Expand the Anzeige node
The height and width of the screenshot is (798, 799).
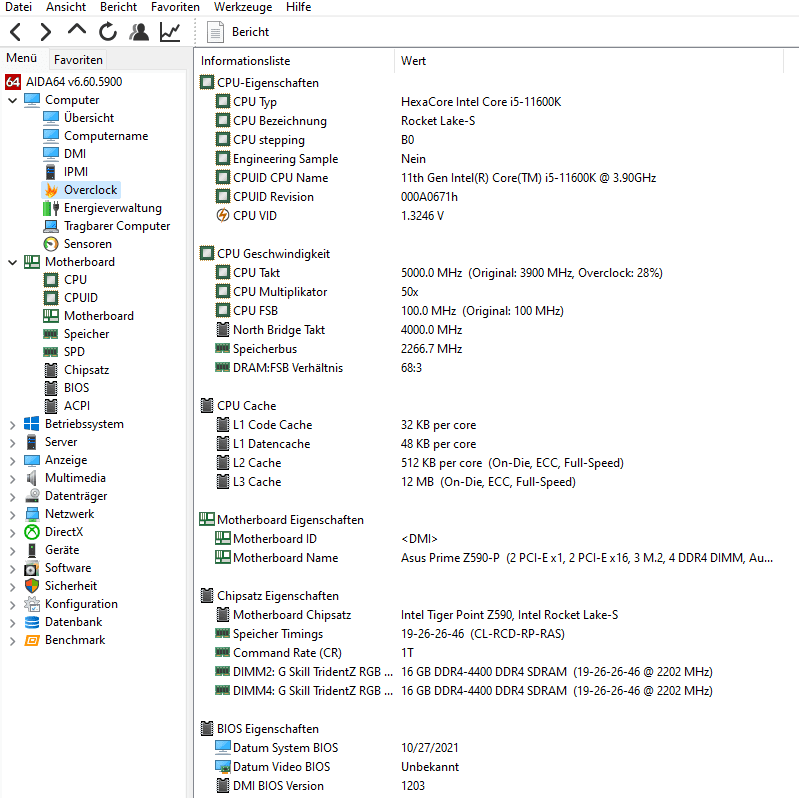13,460
